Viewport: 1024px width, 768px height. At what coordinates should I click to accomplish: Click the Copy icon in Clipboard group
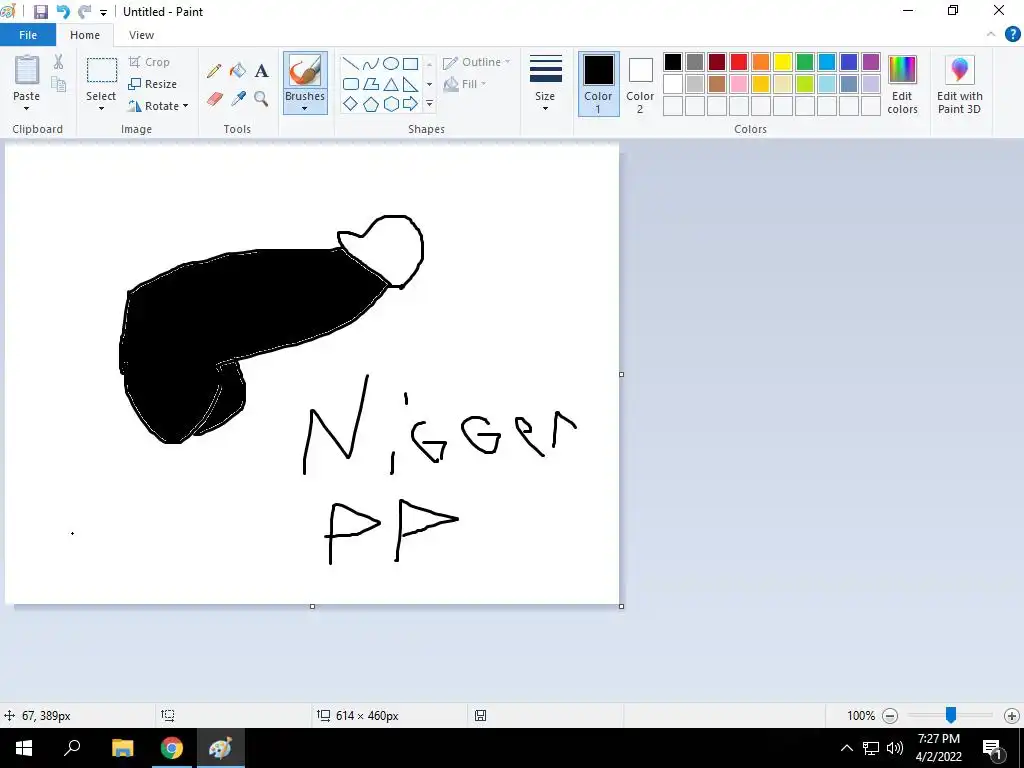58,84
